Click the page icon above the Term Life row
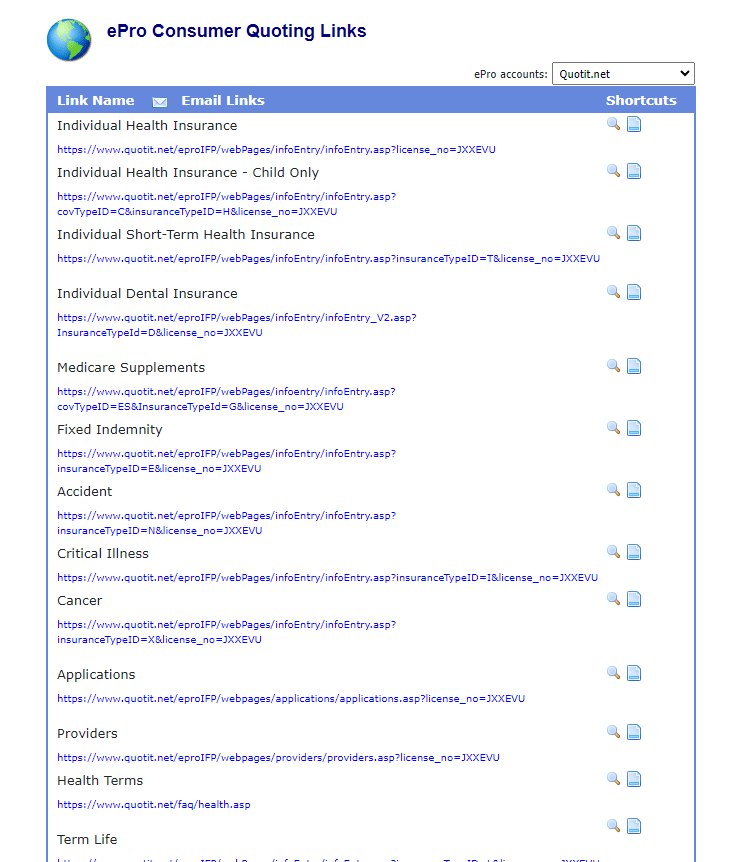The width and height of the screenshot is (737, 862). point(634,826)
